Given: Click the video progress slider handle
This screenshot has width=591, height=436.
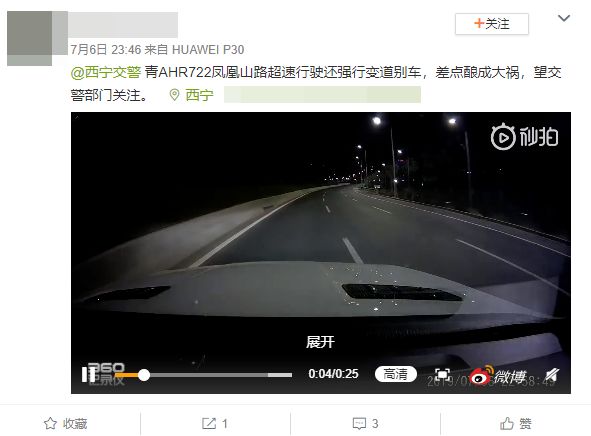Looking at the screenshot, I should pyautogui.click(x=144, y=375).
